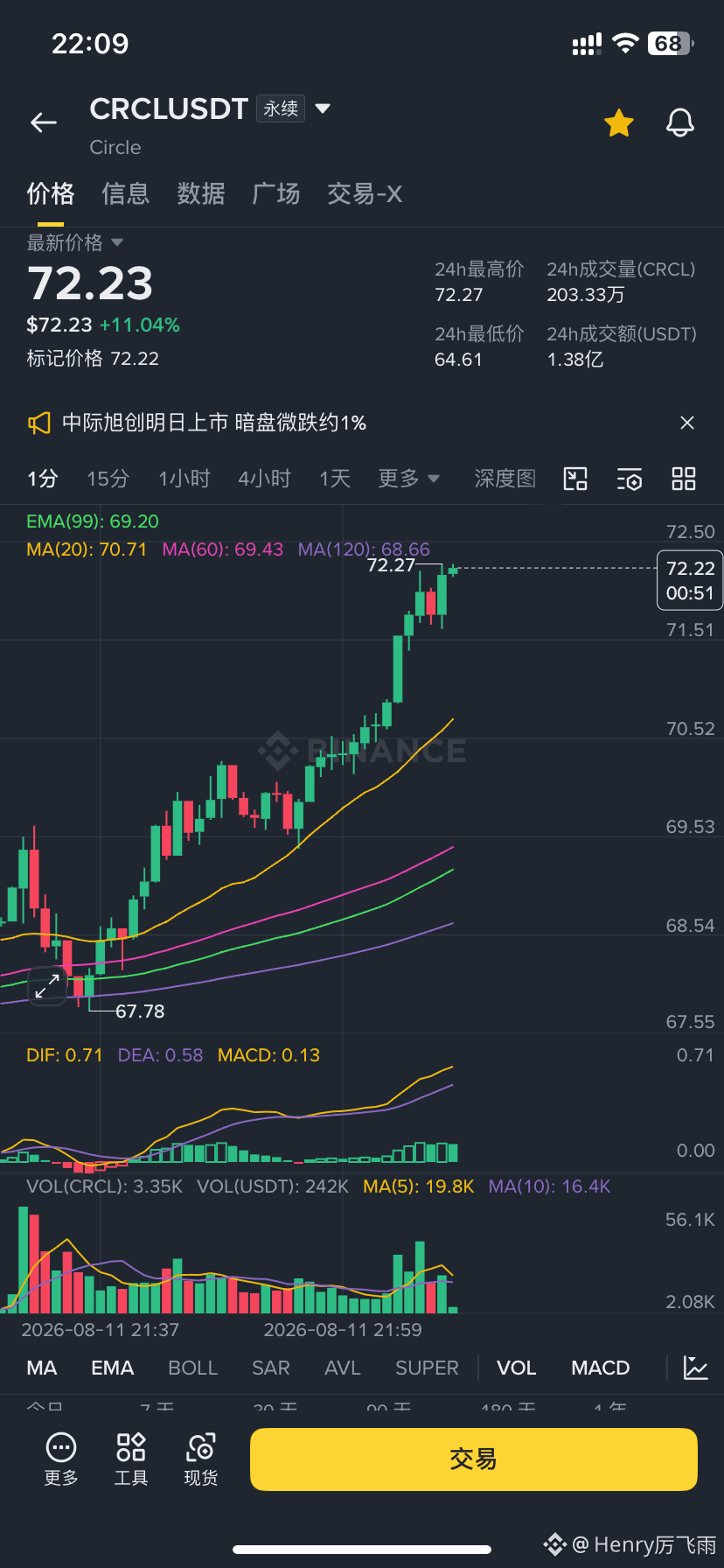724x1568 pixels.
Task: Tap the 永续 contract type tag
Action: pos(281,108)
